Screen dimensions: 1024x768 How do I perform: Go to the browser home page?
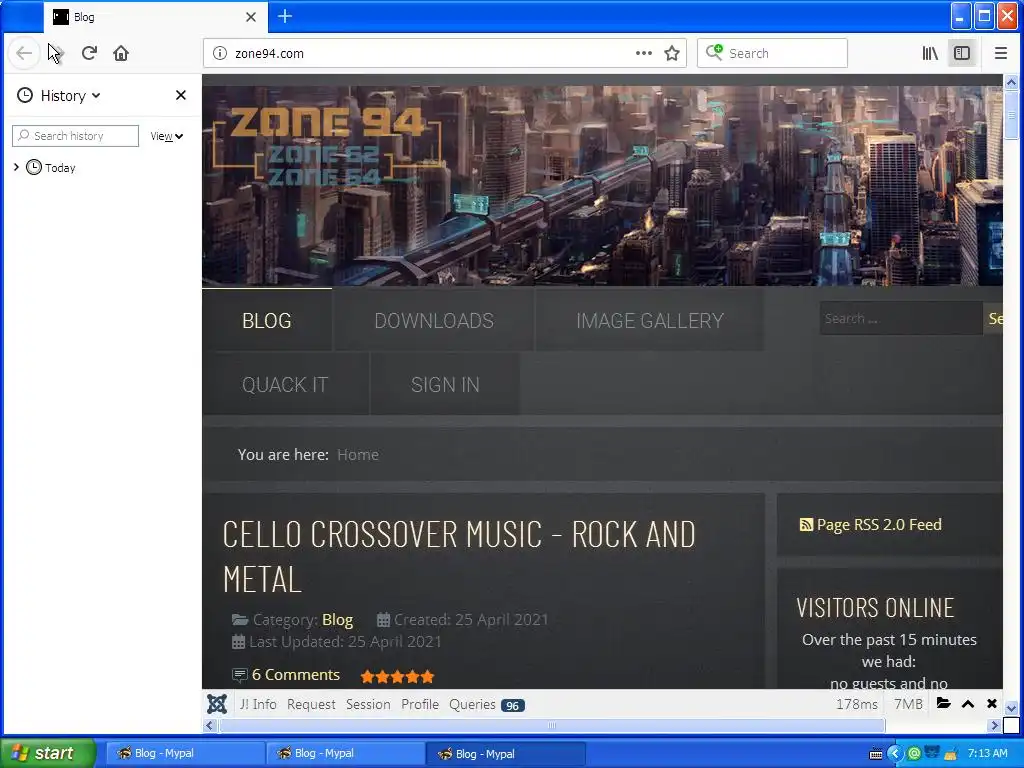point(121,53)
